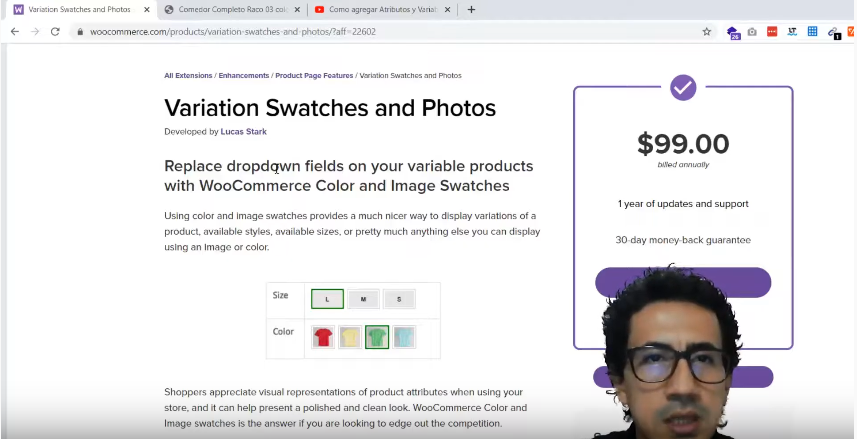This screenshot has height=439, width=857.
Task: Bookmark this page with the star icon
Action: (706, 32)
